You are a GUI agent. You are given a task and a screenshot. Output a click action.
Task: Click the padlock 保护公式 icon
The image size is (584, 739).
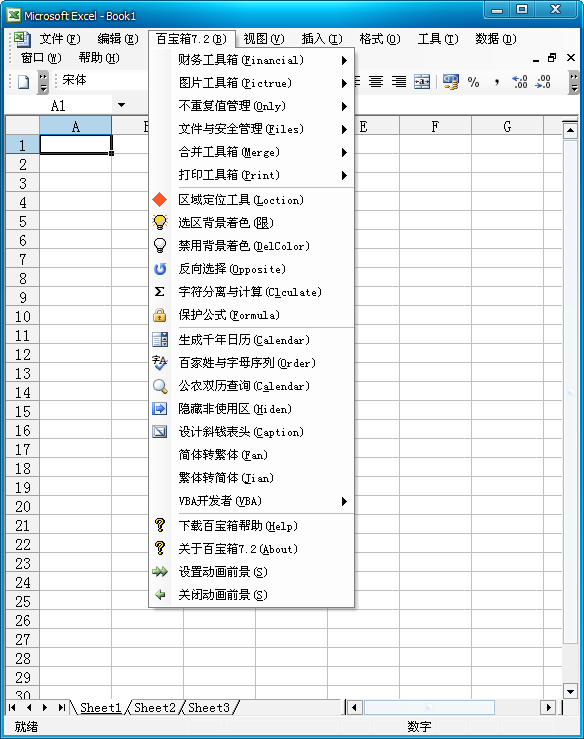(160, 315)
